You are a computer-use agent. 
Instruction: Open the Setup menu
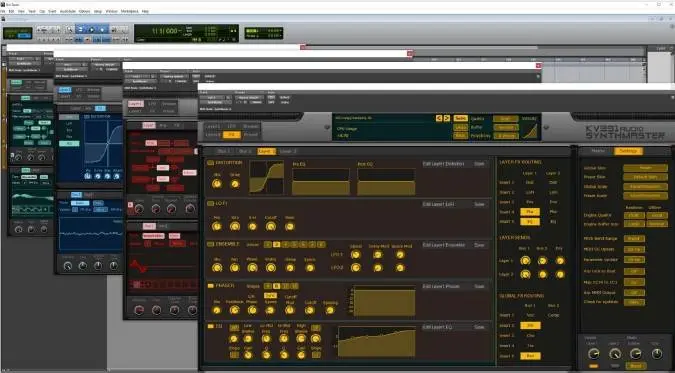98,11
